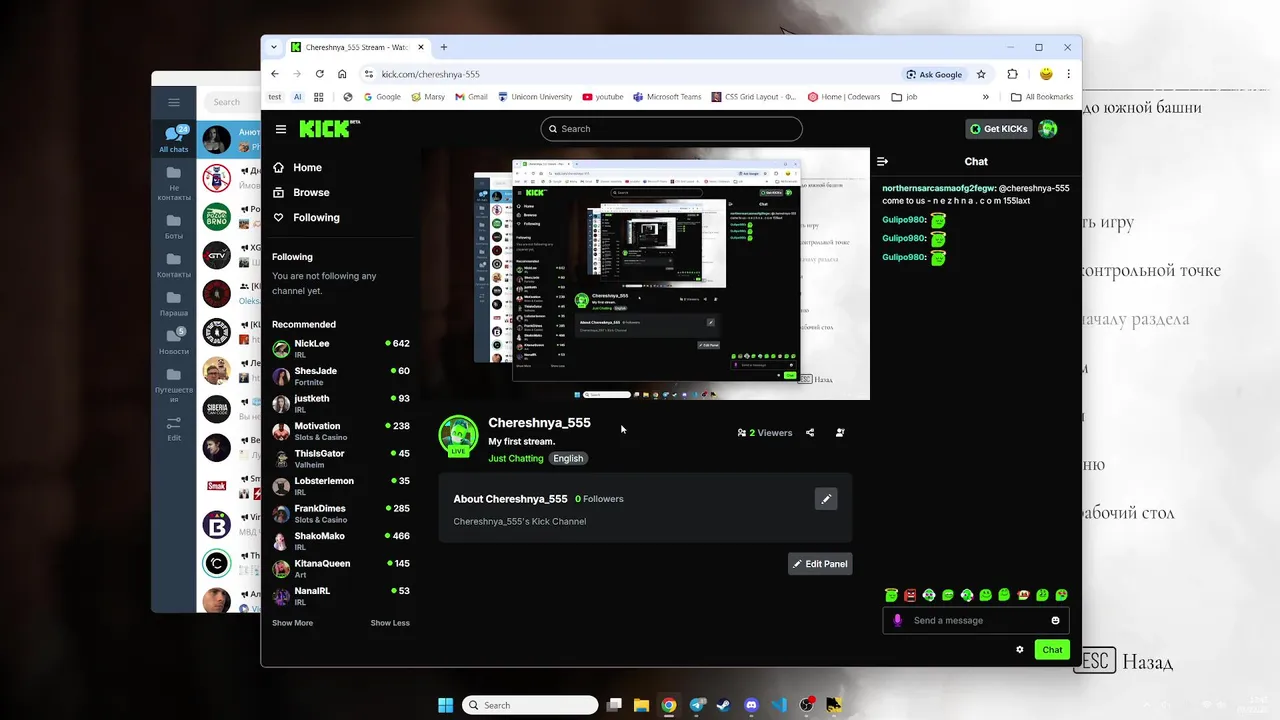Reload the page in Chrome
This screenshot has width=1280, height=720.
[319, 74]
